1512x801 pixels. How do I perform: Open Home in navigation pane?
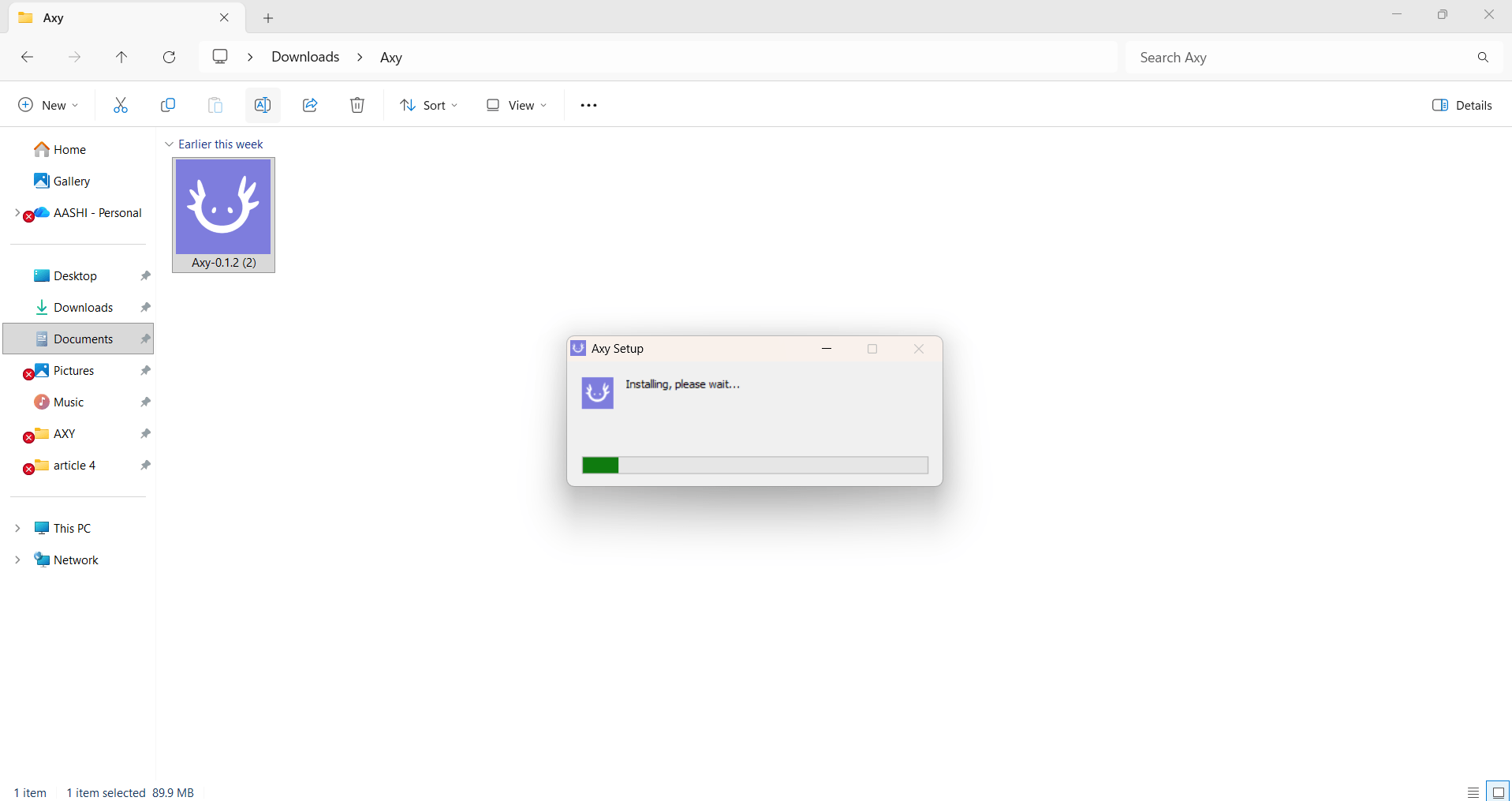[x=60, y=149]
